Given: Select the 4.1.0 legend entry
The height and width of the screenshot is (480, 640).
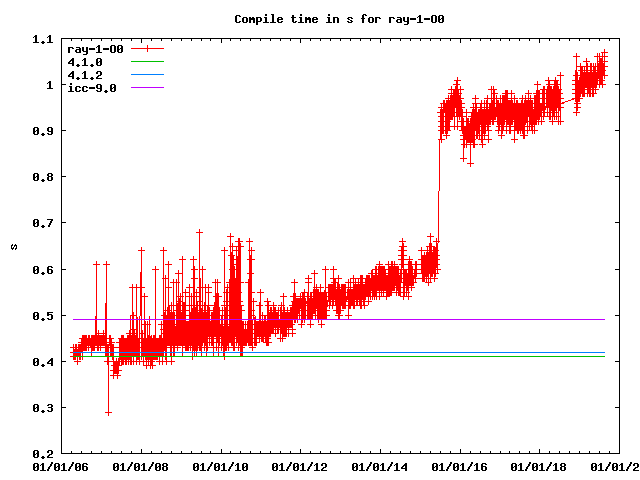Looking at the screenshot, I should click(84, 62).
